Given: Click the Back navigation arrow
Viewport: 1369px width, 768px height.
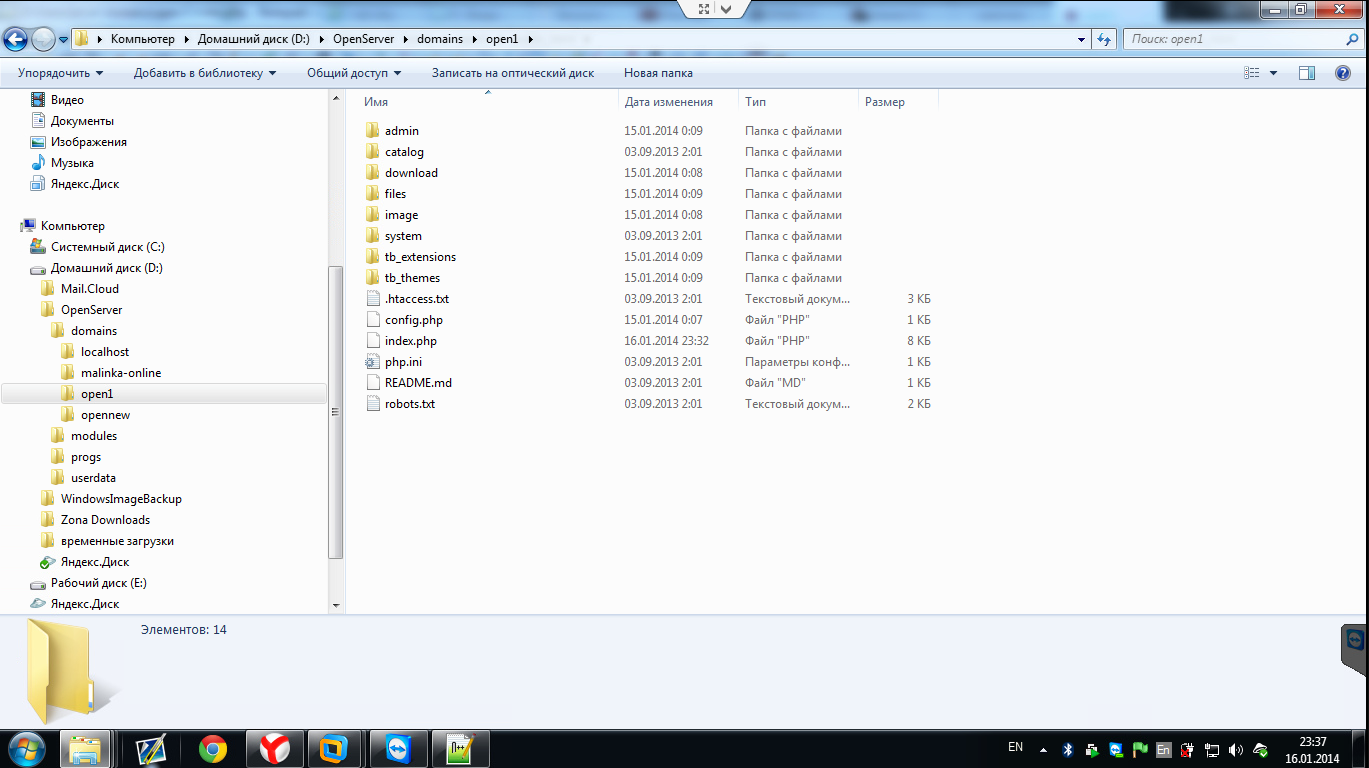Looking at the screenshot, I should coord(16,39).
